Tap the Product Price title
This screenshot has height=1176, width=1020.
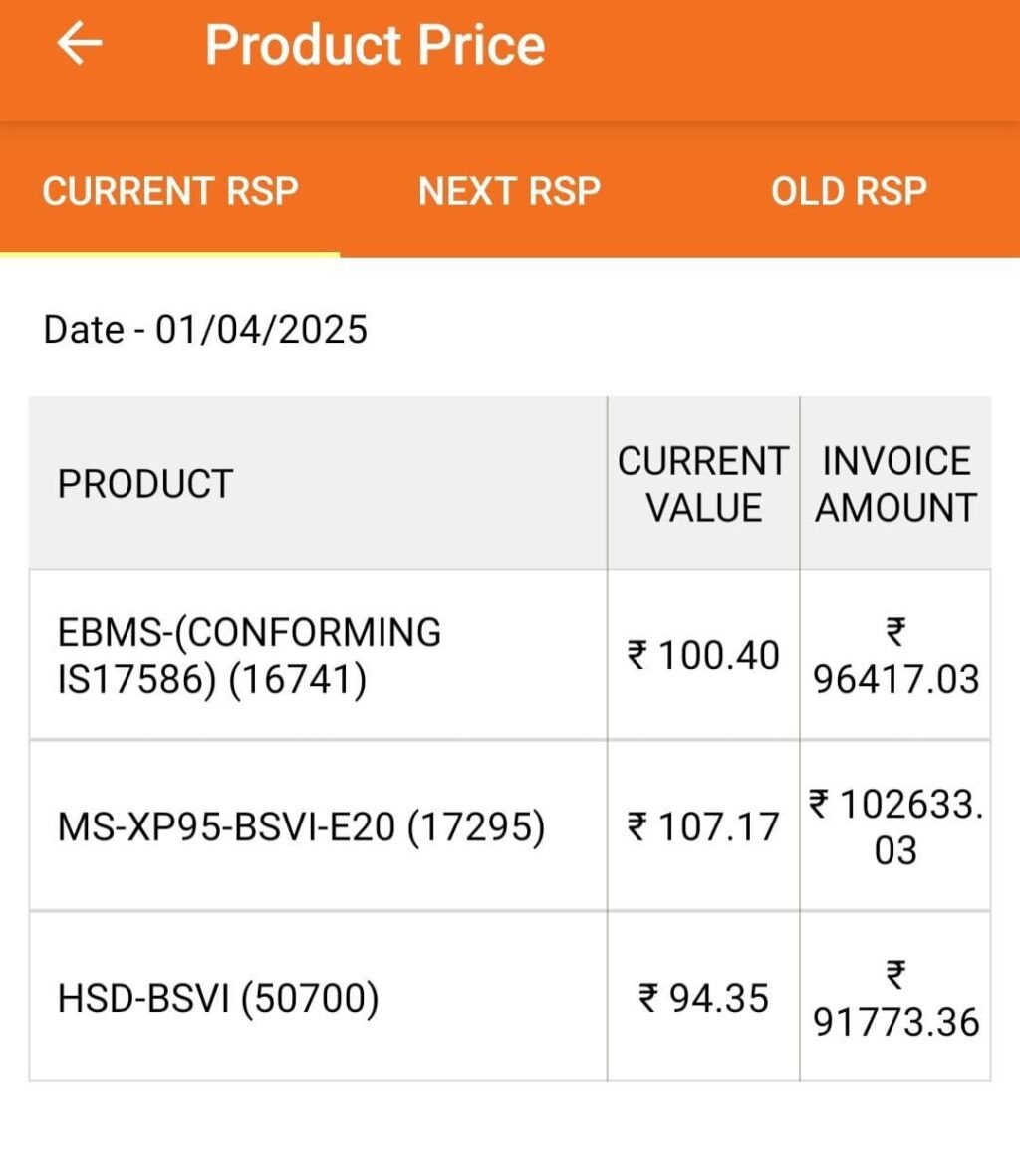[x=375, y=45]
